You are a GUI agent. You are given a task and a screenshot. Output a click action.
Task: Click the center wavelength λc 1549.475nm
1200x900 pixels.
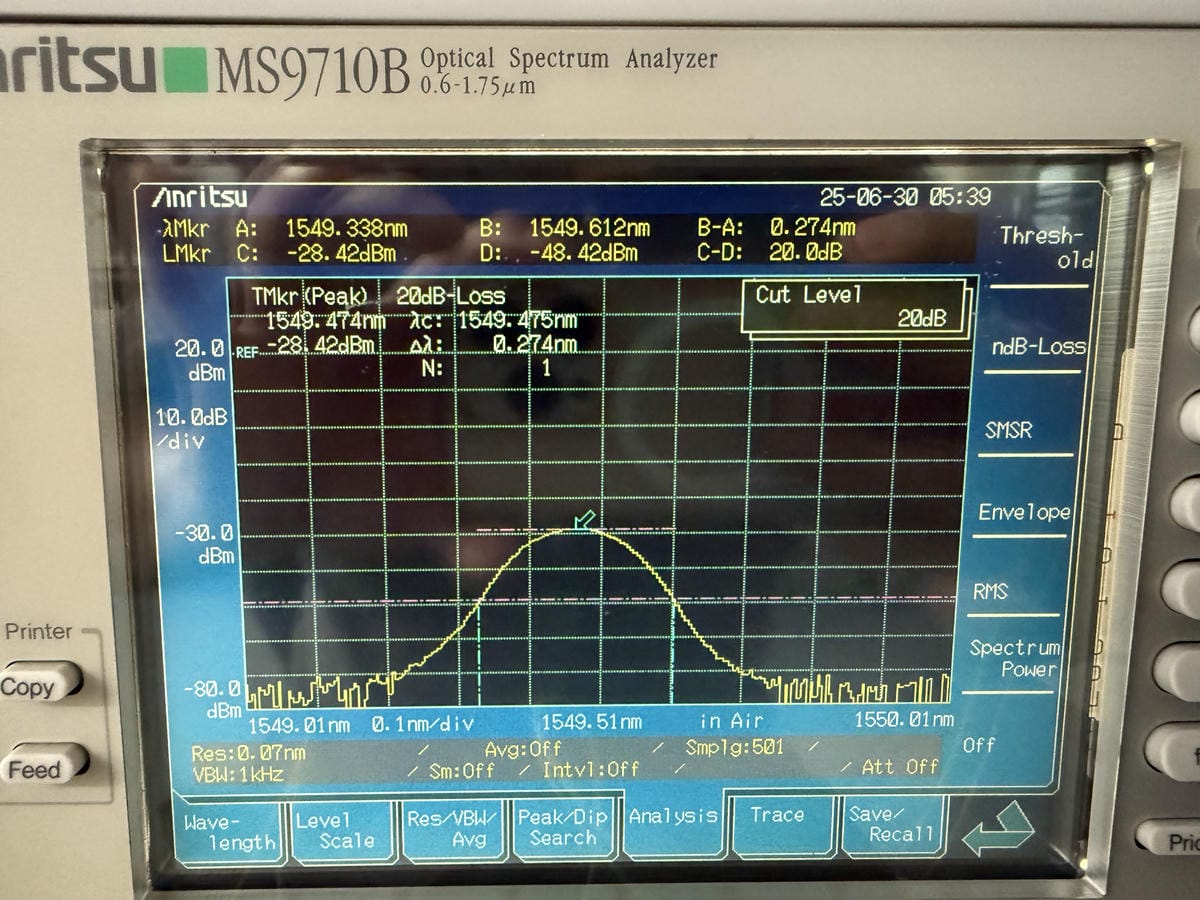point(517,321)
